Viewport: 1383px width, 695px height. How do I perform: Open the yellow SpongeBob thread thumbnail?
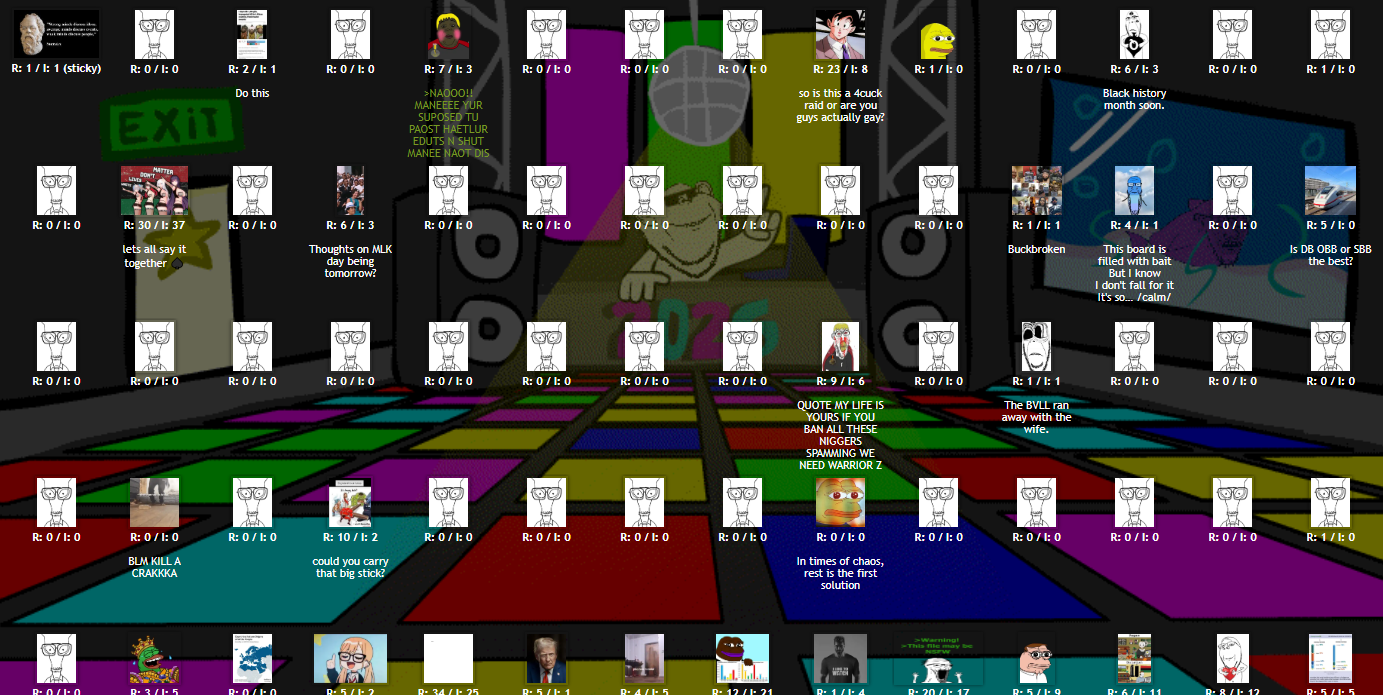point(938,40)
